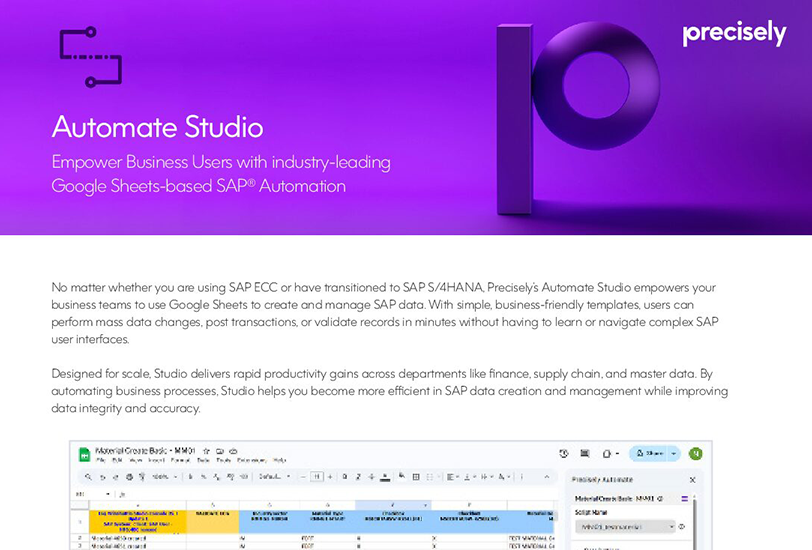Open the comments icon in header
This screenshot has width=812, height=550.
[x=585, y=453]
